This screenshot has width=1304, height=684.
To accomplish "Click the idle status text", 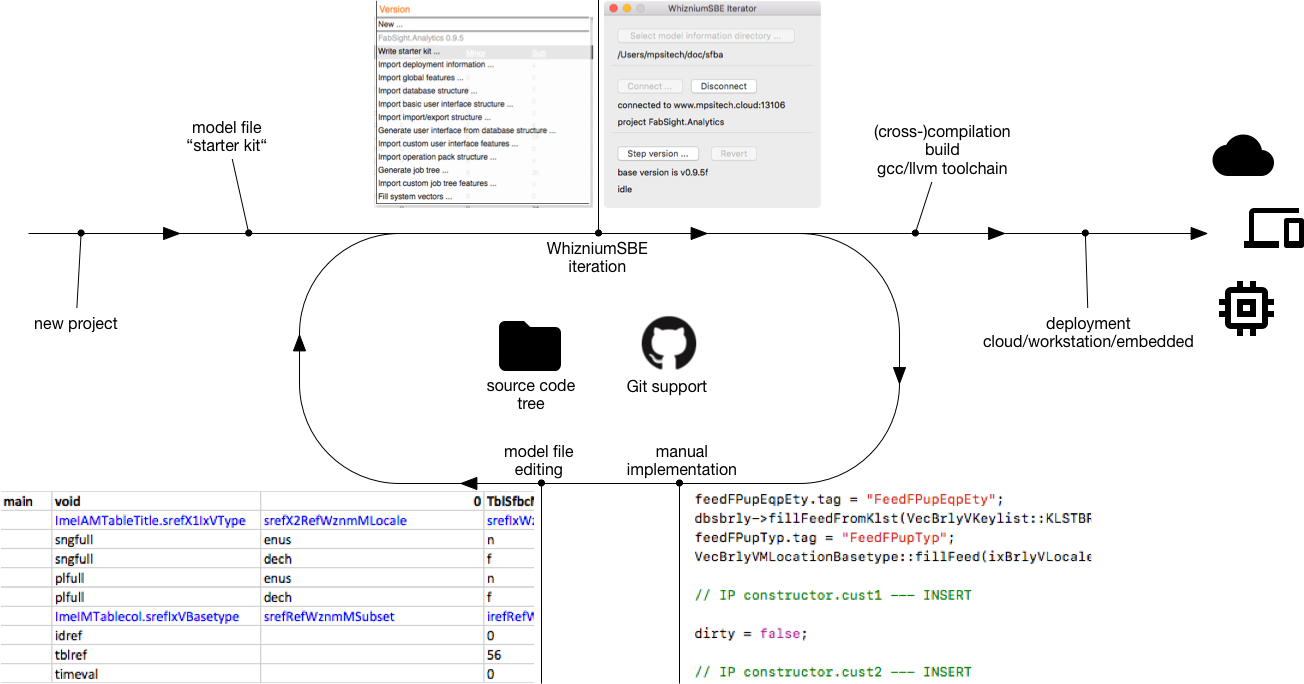I will coord(625,189).
